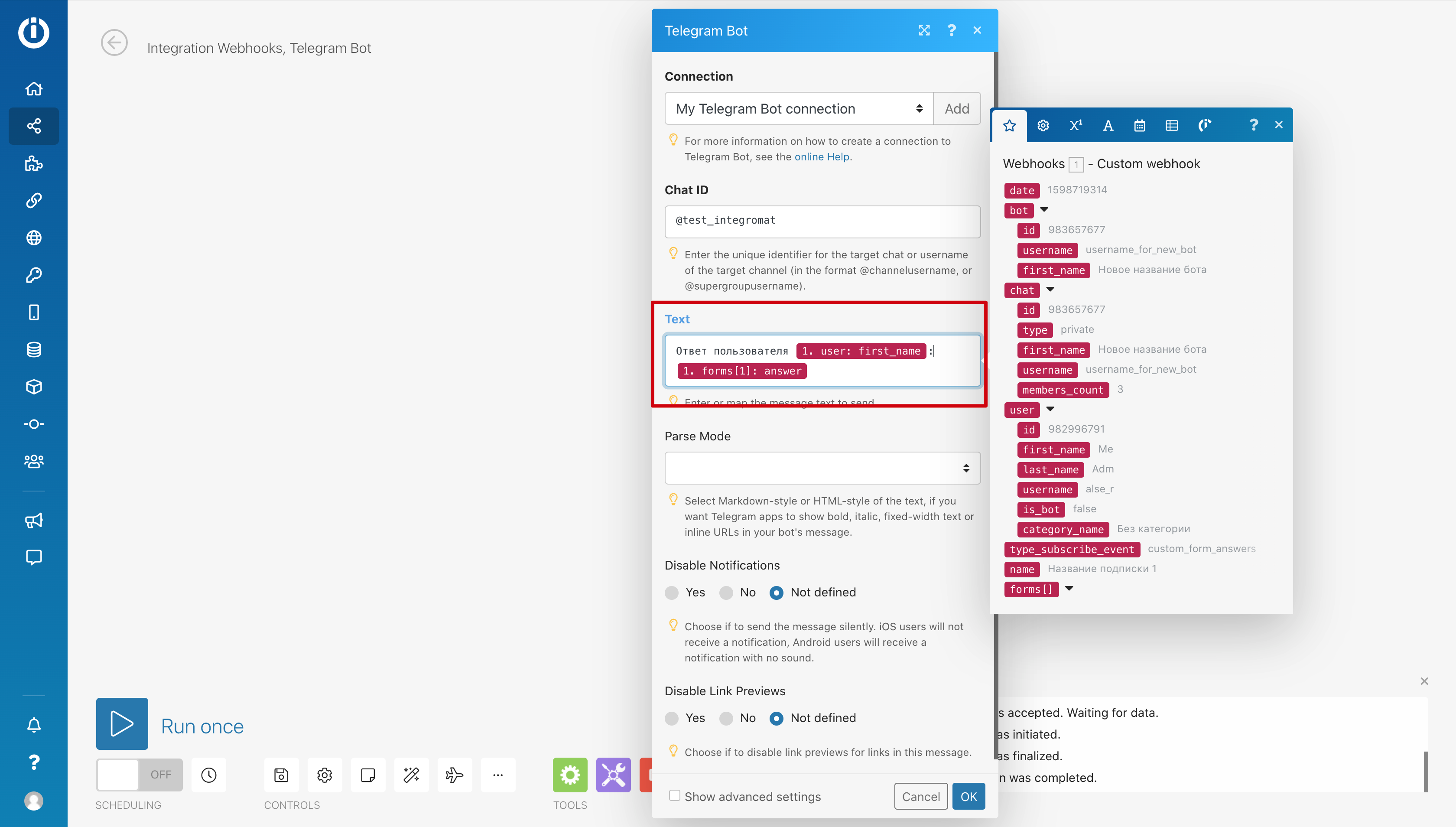The image size is (1456, 827).
Task: Switch to date functions calendar tab
Action: coord(1140,126)
